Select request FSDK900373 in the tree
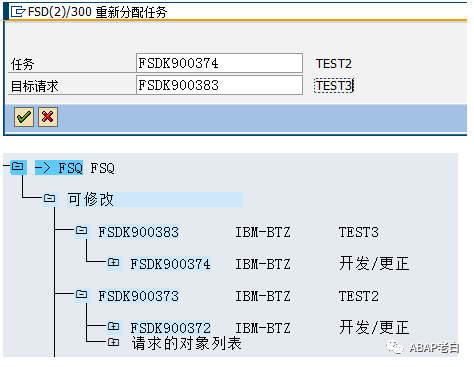This screenshot has width=474, height=367. (139, 296)
